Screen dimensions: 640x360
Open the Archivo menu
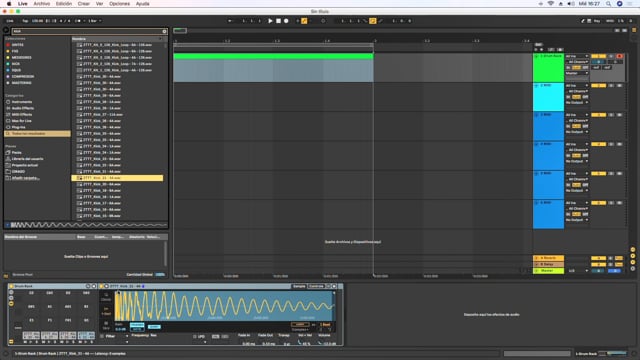coord(42,4)
